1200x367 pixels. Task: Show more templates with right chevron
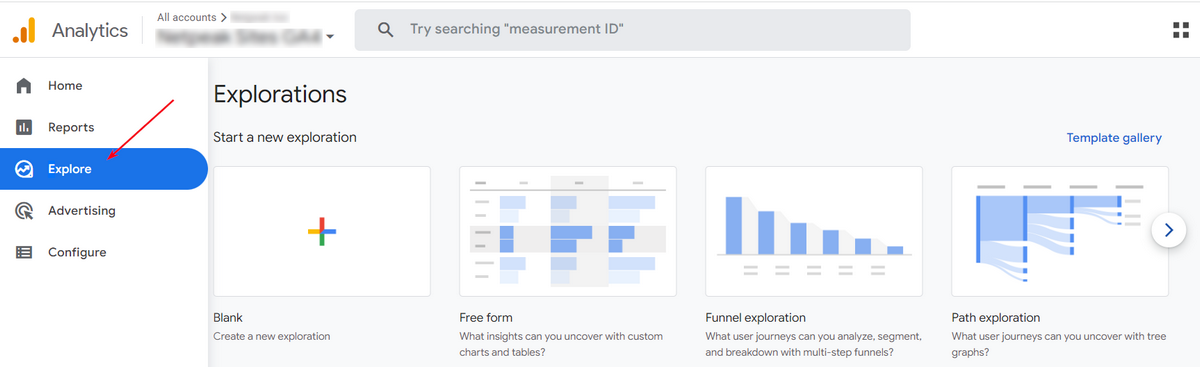click(1168, 231)
